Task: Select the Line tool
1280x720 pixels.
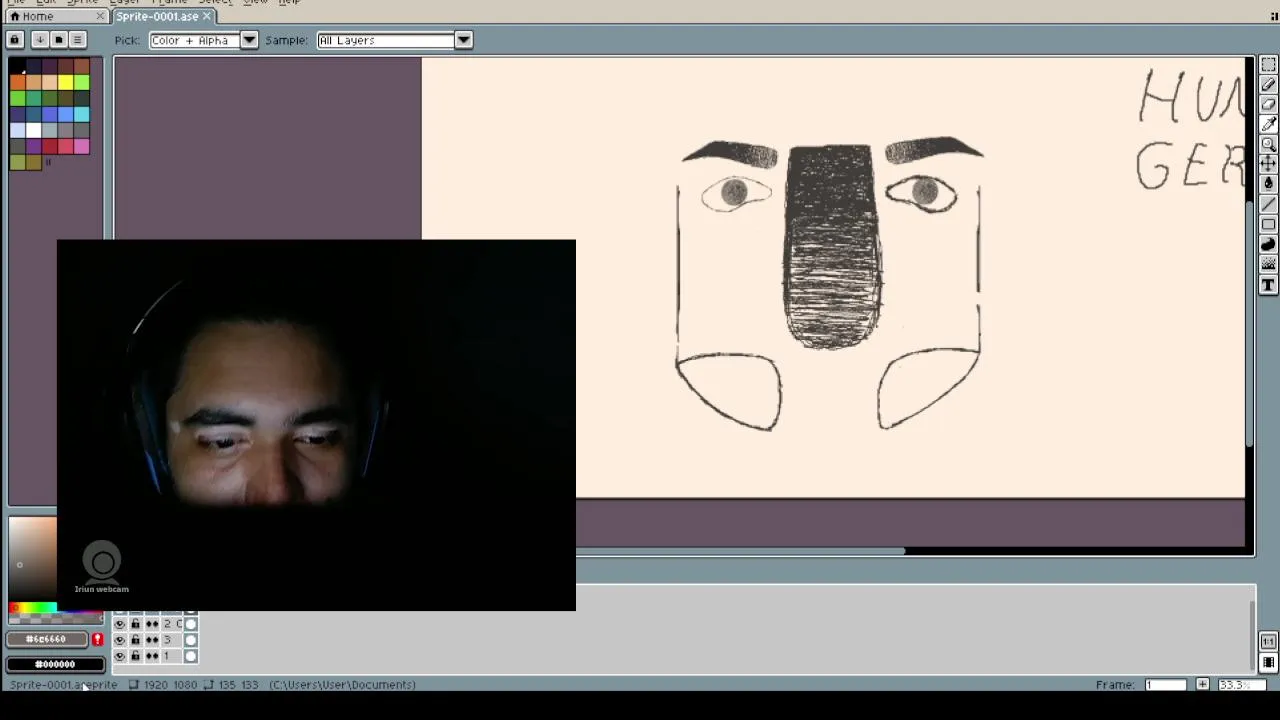Action: (1268, 204)
